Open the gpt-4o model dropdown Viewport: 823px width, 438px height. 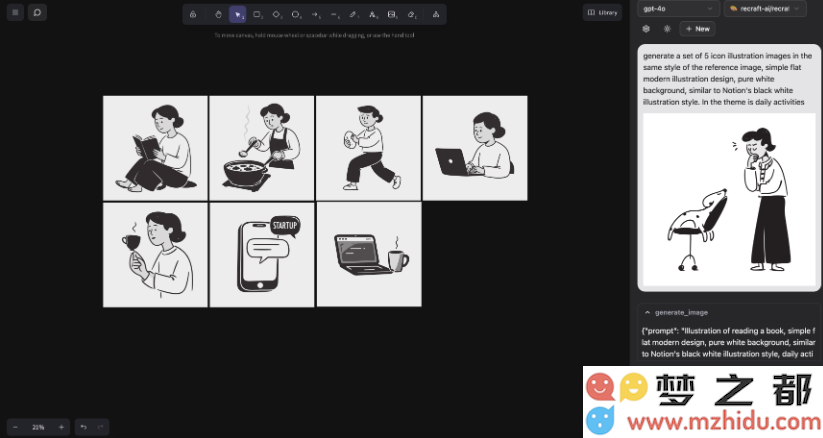678,8
